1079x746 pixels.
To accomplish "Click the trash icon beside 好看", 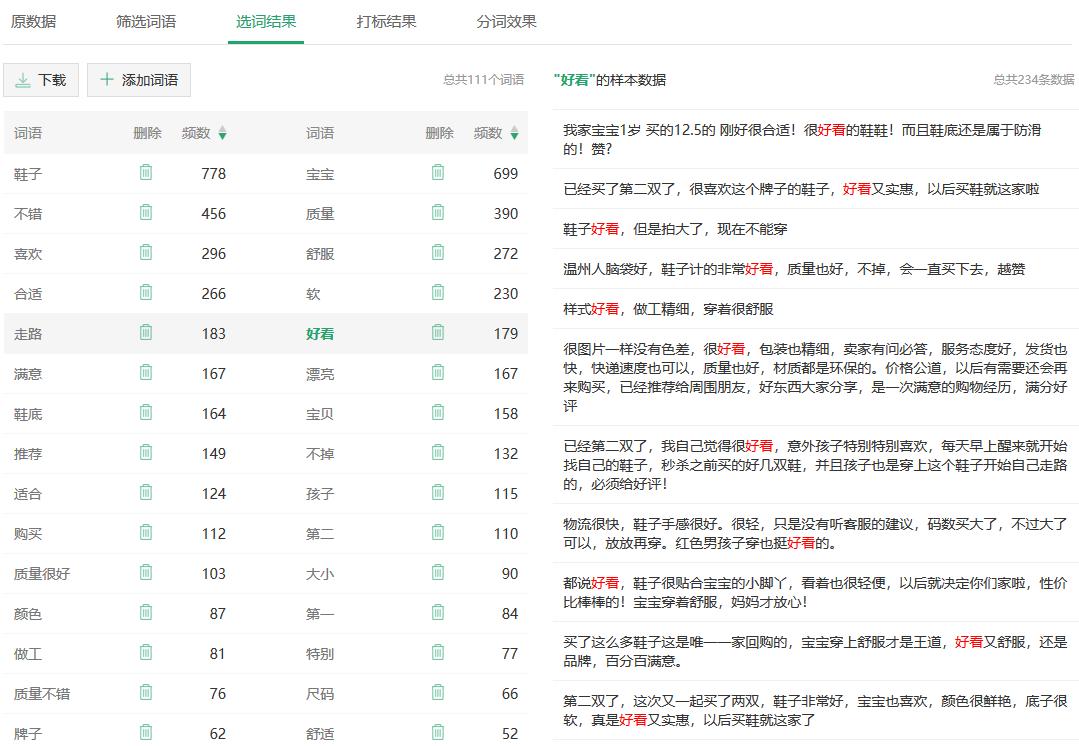I will click(437, 333).
